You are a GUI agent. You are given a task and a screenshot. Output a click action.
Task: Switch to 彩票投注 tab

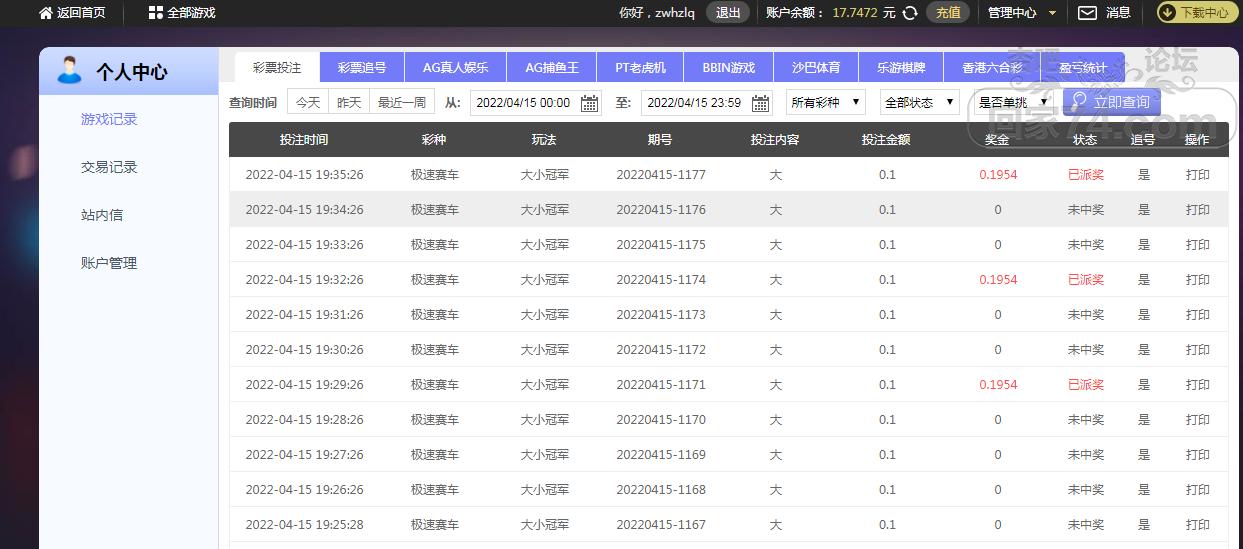pos(277,67)
